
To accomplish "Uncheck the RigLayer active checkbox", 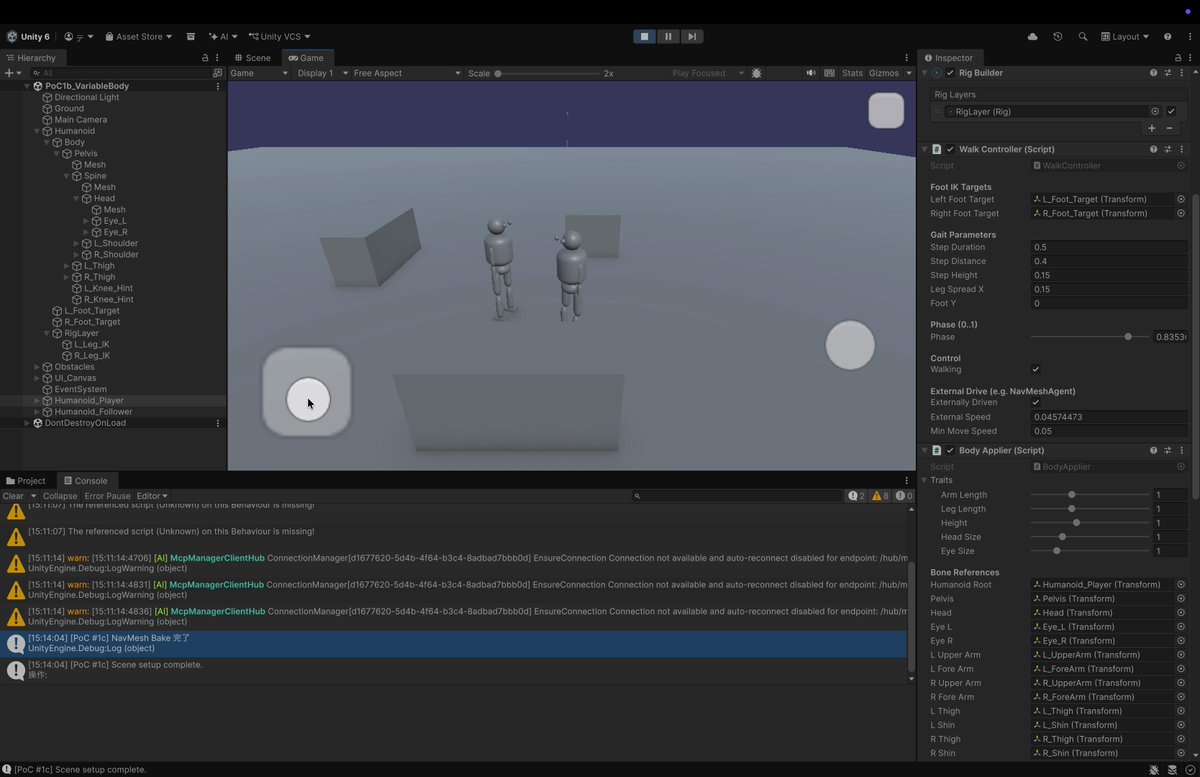I will coord(1171,112).
